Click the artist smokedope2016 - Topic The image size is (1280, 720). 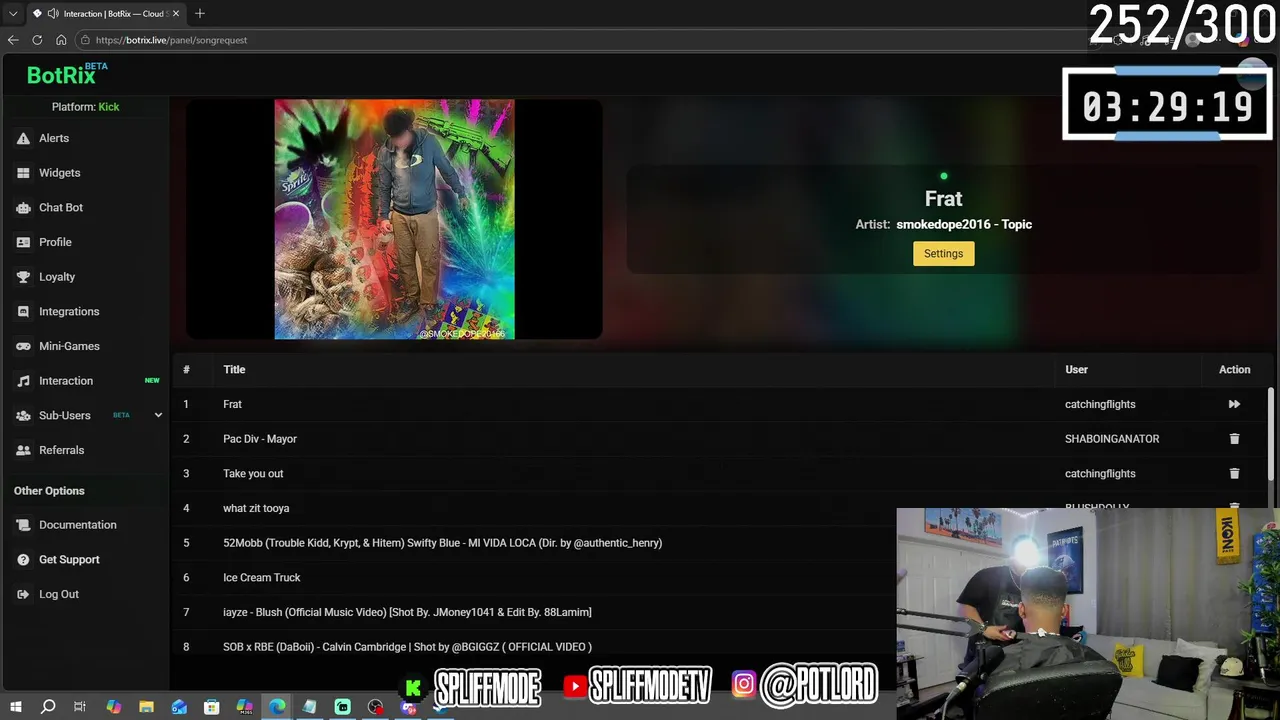coord(964,224)
